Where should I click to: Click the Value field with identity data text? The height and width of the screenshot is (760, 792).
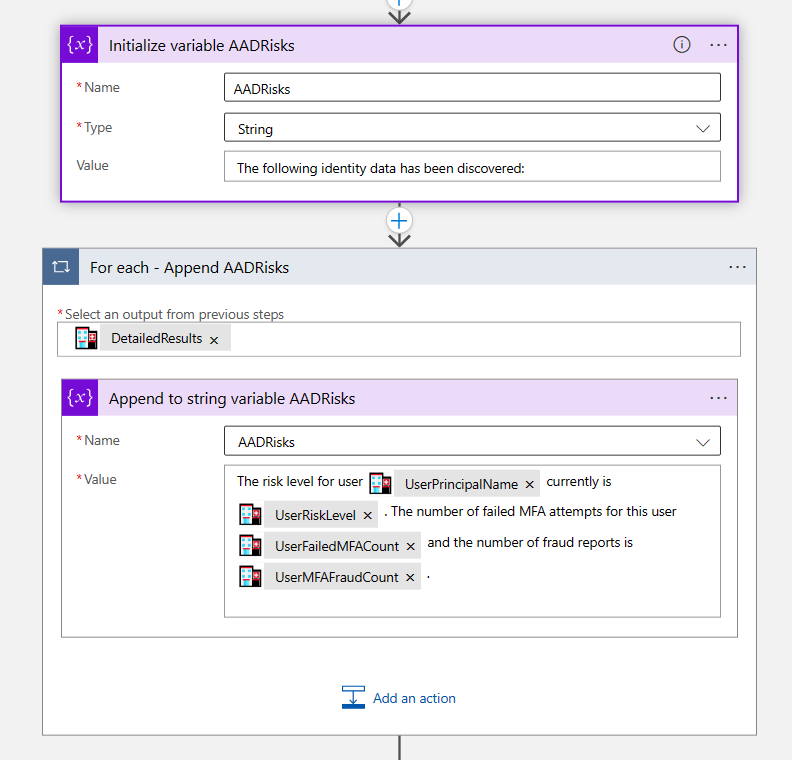tap(471, 167)
